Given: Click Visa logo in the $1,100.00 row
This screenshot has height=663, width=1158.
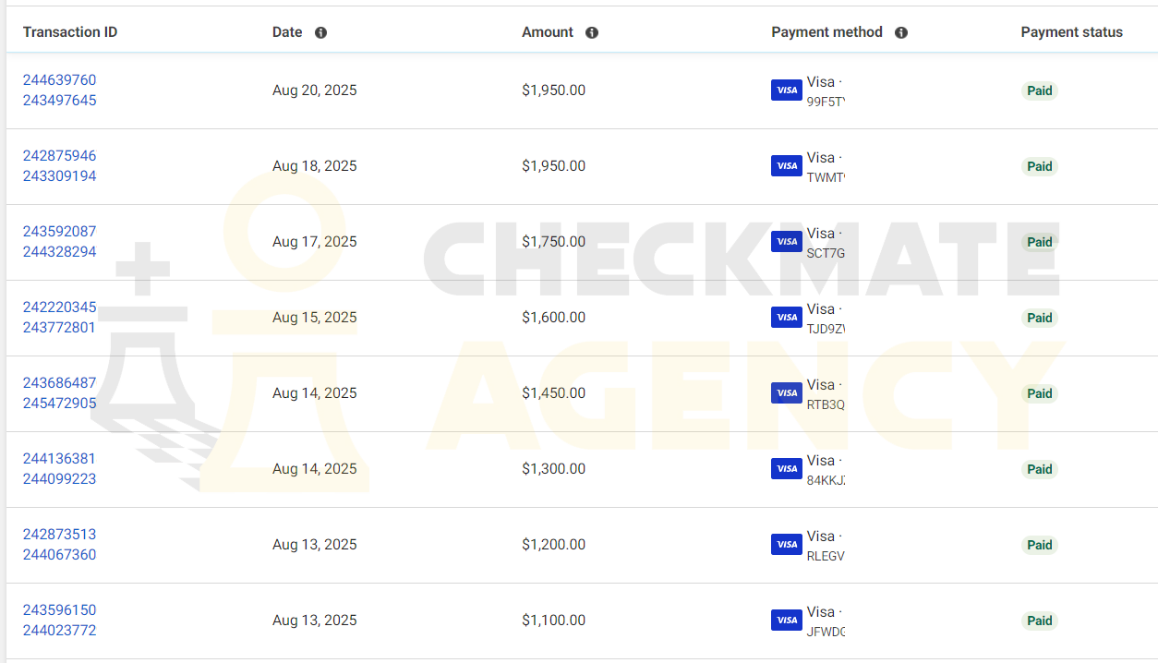Looking at the screenshot, I should 787,620.
